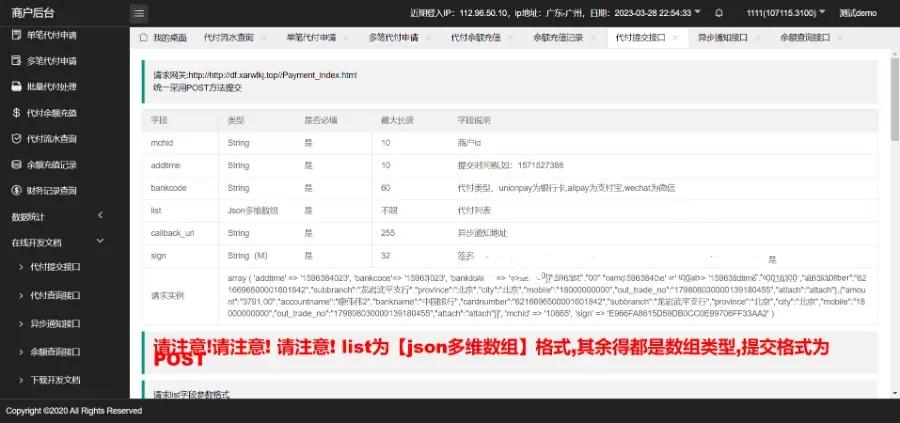Click the 异步通知地址 description cell
900x423 pixels.
pos(482,234)
